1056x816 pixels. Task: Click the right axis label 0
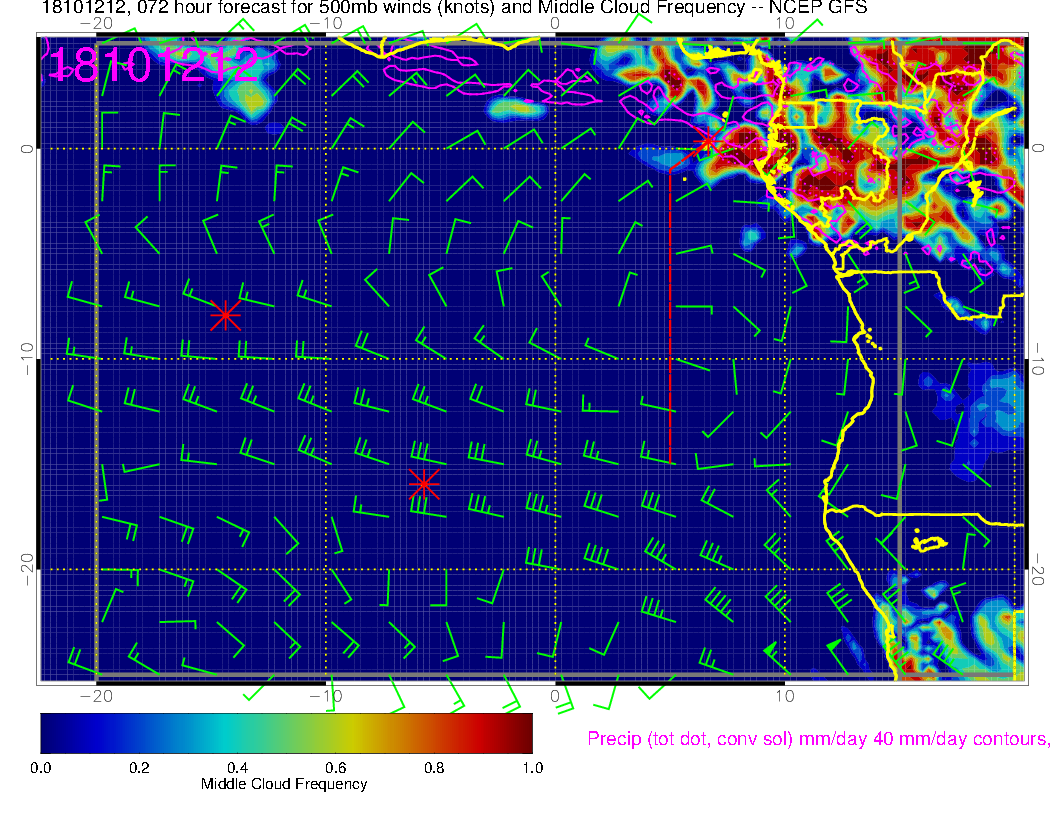(x=1038, y=148)
